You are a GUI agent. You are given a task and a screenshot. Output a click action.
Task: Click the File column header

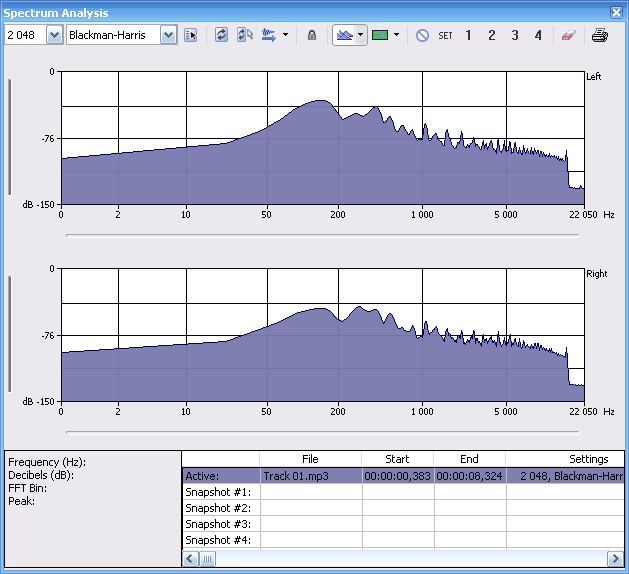coord(310,459)
